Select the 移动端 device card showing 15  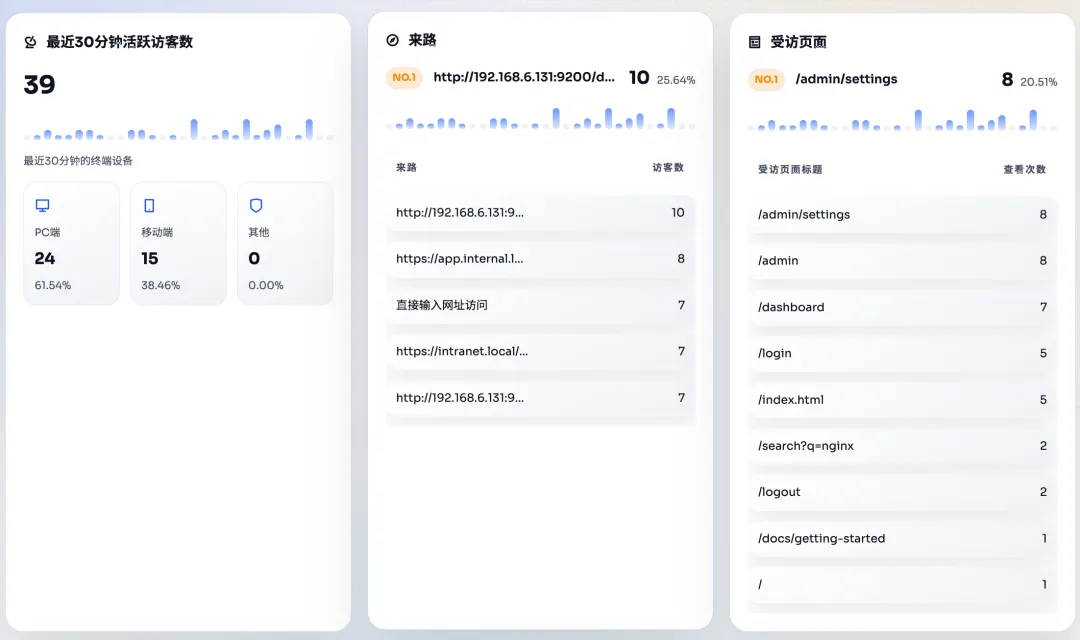click(x=178, y=243)
